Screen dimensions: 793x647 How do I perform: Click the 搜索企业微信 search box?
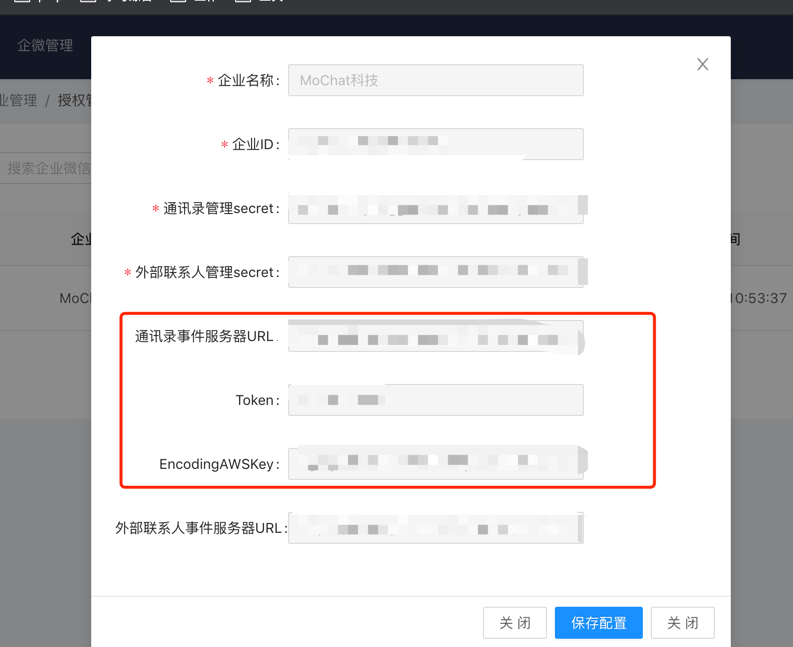point(47,168)
